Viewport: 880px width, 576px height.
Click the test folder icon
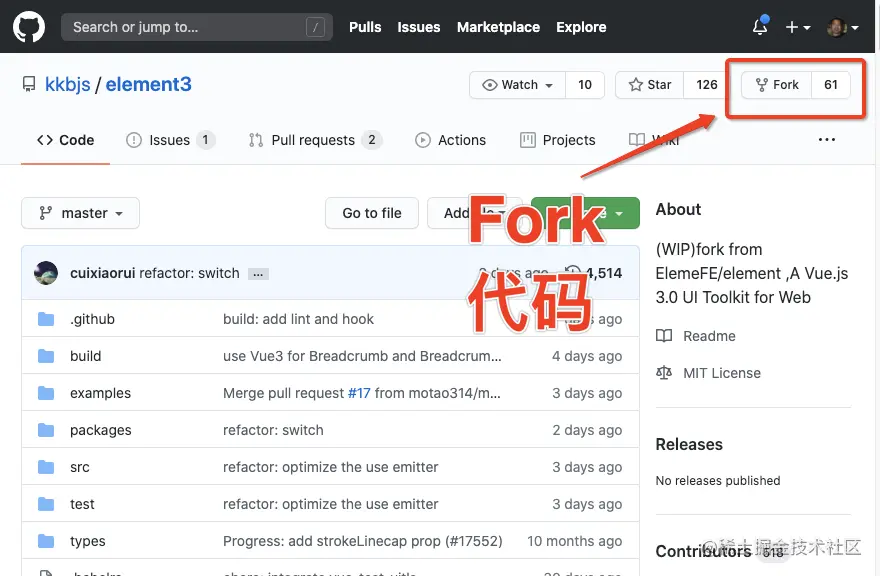[46, 504]
